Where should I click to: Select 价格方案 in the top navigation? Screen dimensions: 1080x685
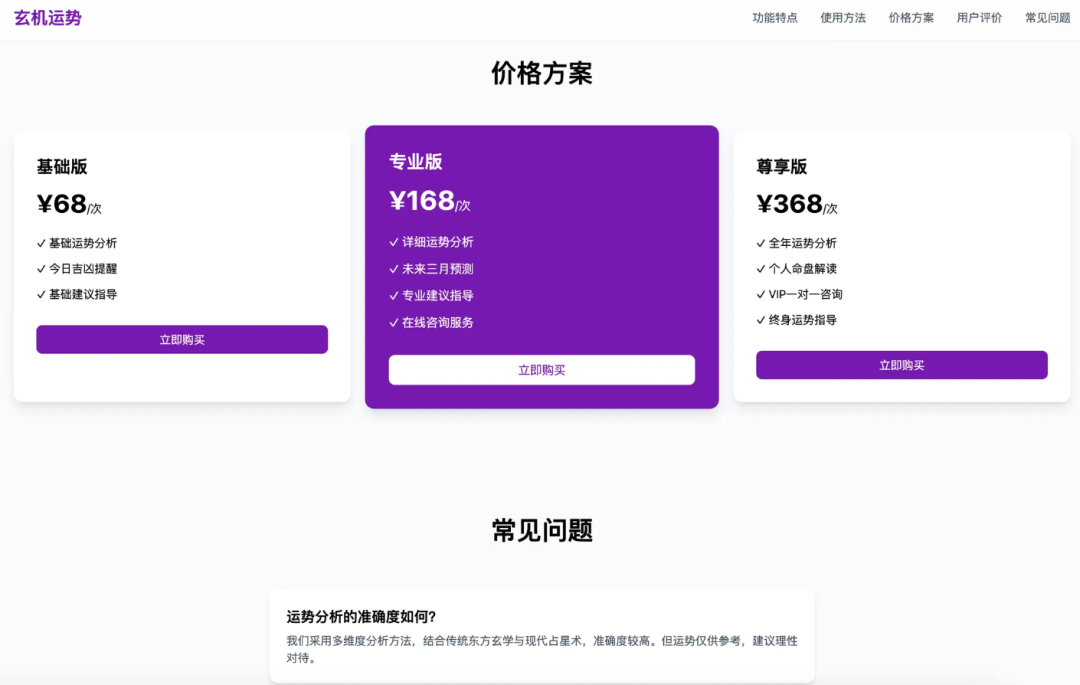coord(911,18)
